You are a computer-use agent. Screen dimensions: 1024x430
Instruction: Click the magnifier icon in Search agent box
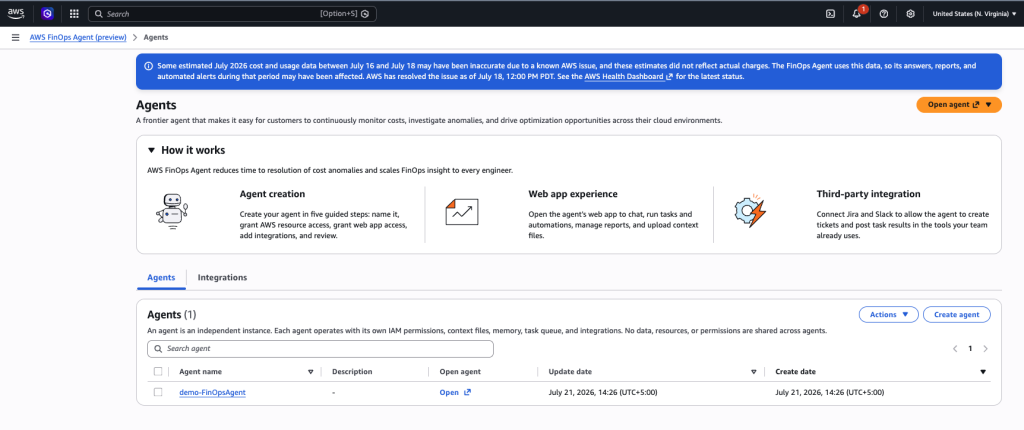(x=157, y=349)
